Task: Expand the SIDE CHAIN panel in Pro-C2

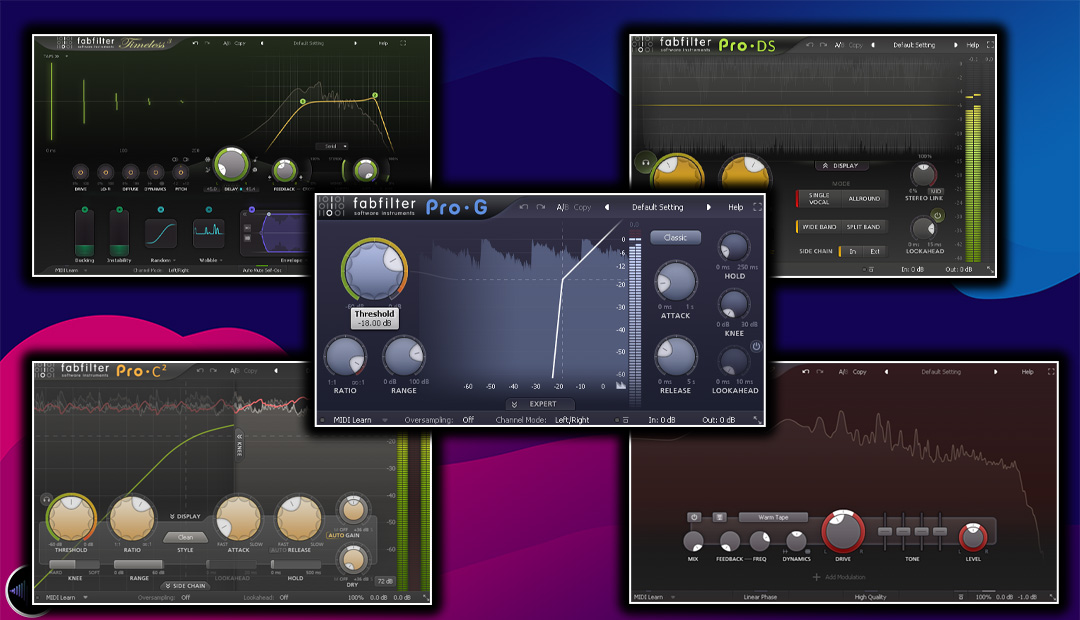Action: coord(185,586)
